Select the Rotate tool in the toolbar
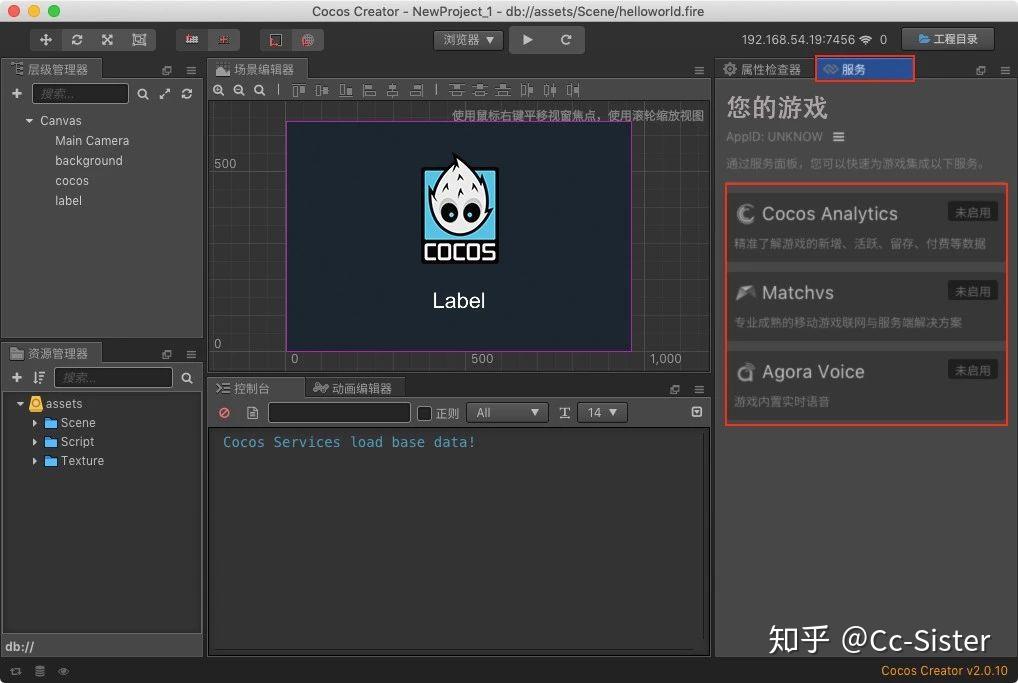1018x683 pixels. (x=78, y=40)
